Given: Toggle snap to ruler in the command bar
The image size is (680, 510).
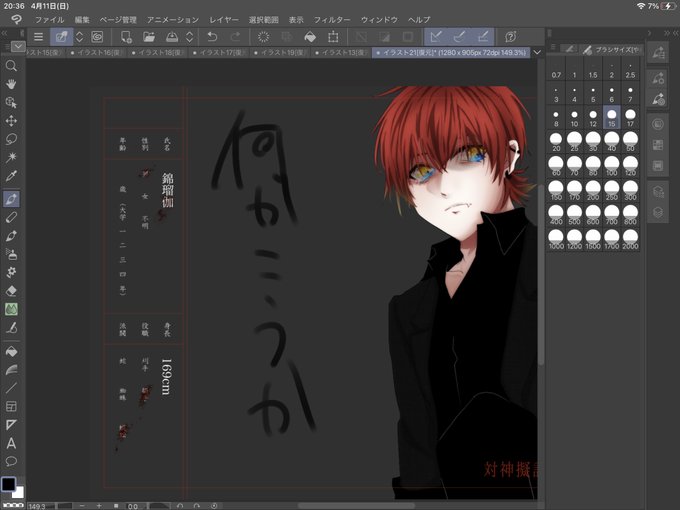Looking at the screenshot, I should click(x=436, y=37).
